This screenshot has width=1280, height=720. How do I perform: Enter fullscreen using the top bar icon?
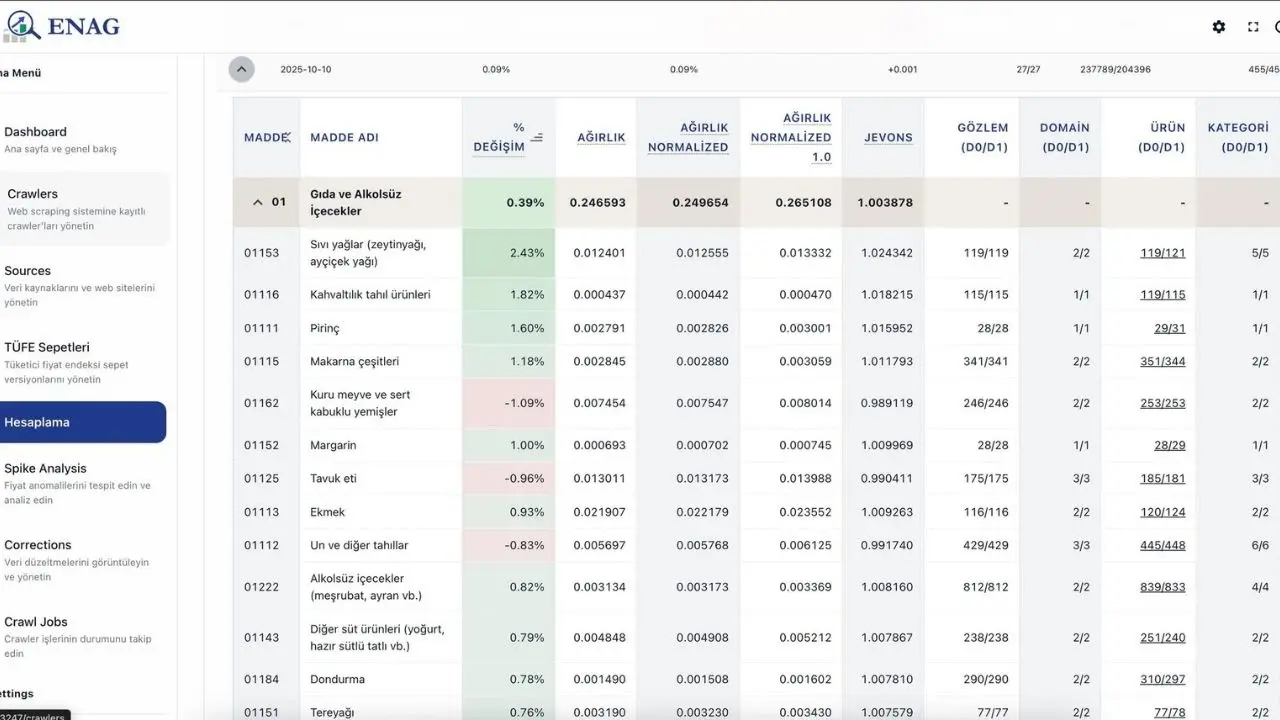point(1253,27)
